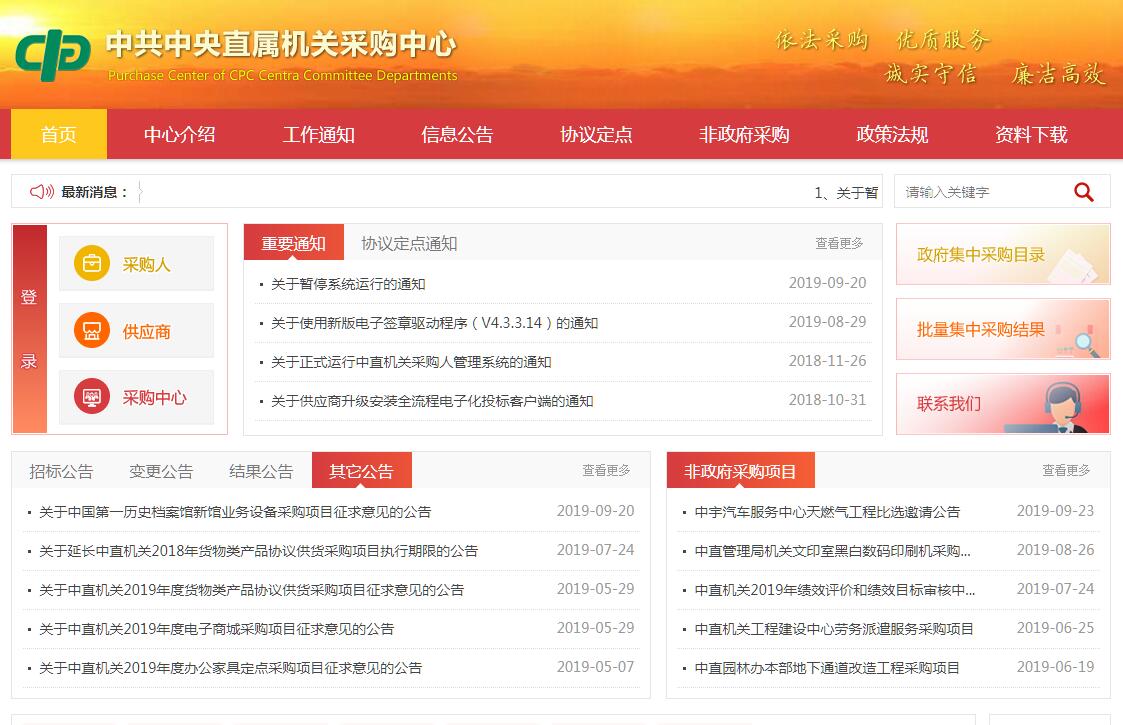Image resolution: width=1123 pixels, height=725 pixels.
Task: Open 政策法规 in the navigation bar
Action: pos(892,134)
